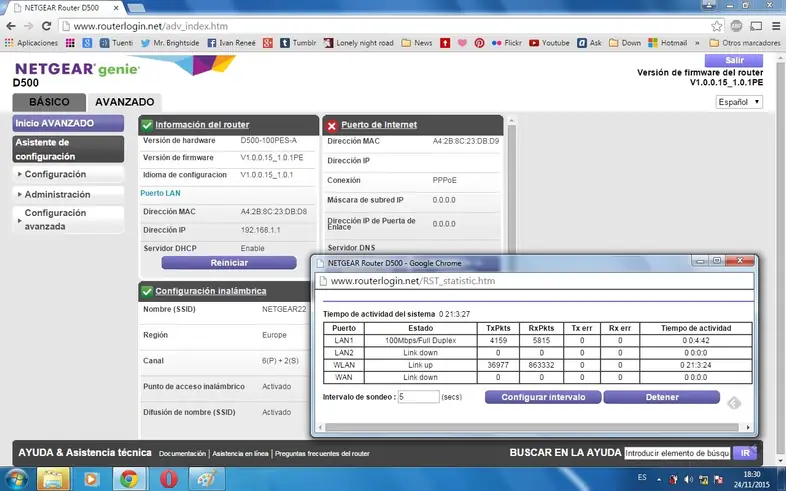Click the help search input field
The height and width of the screenshot is (491, 786).
click(x=677, y=453)
